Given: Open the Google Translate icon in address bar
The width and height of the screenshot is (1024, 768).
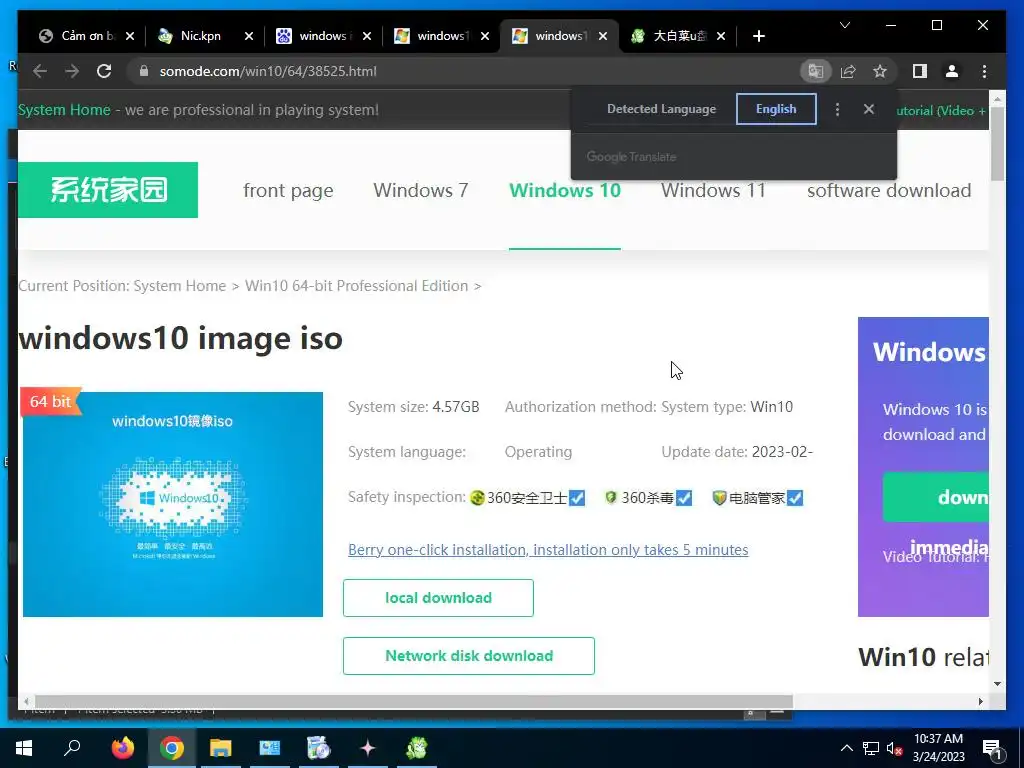Looking at the screenshot, I should click(816, 71).
